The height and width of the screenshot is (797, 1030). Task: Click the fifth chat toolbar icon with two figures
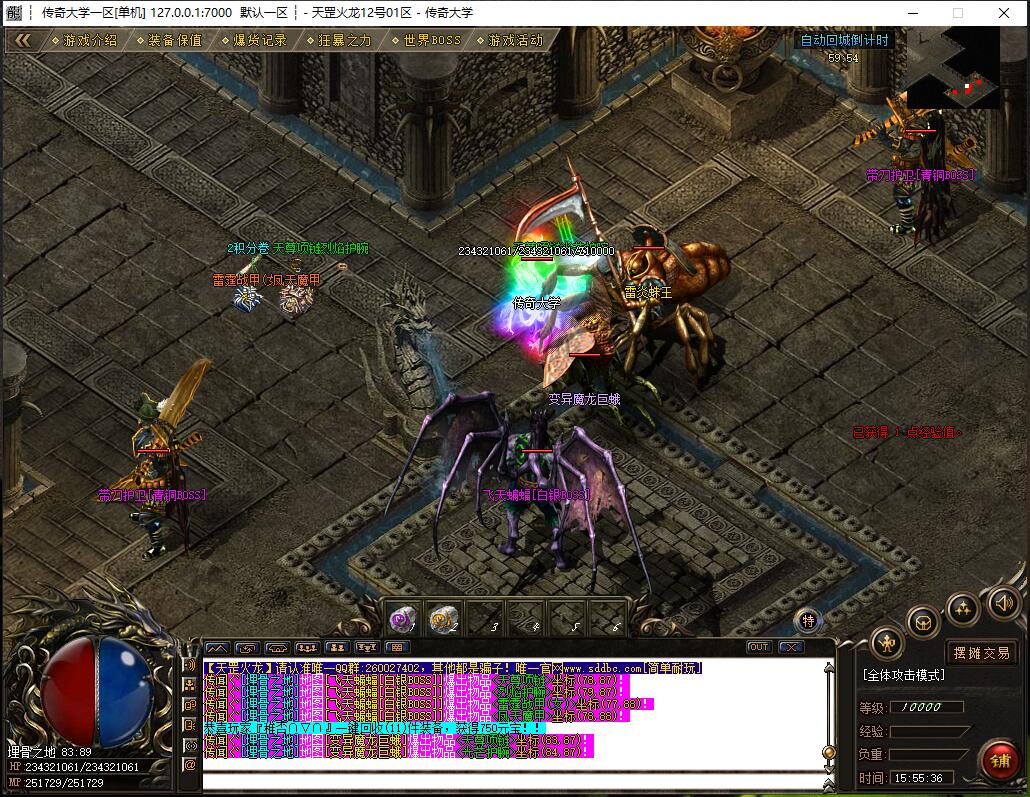click(x=337, y=647)
